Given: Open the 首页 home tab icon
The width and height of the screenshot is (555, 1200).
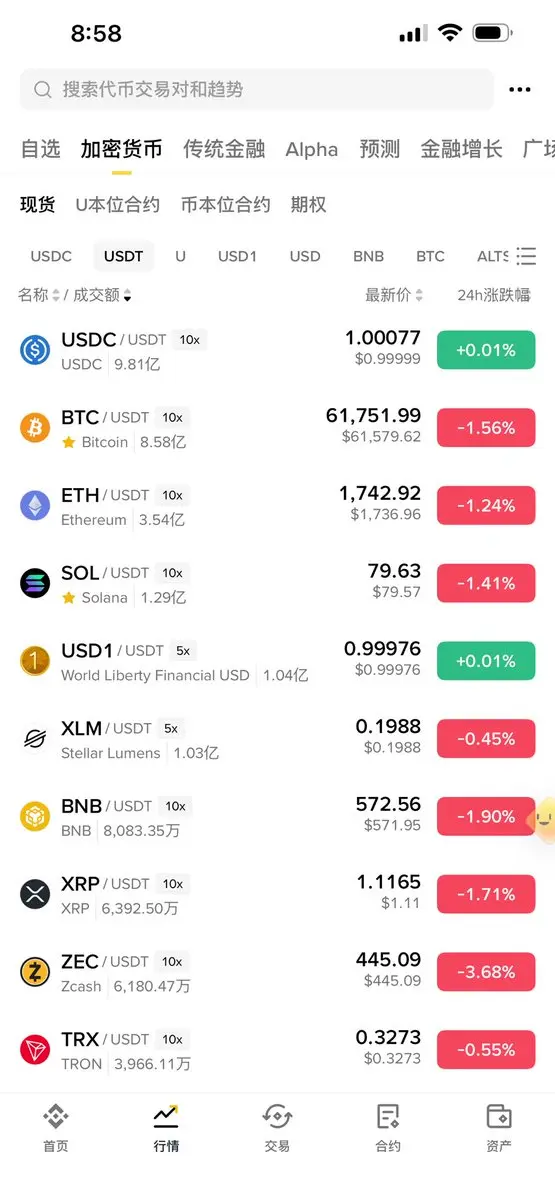Looking at the screenshot, I should click(56, 1116).
